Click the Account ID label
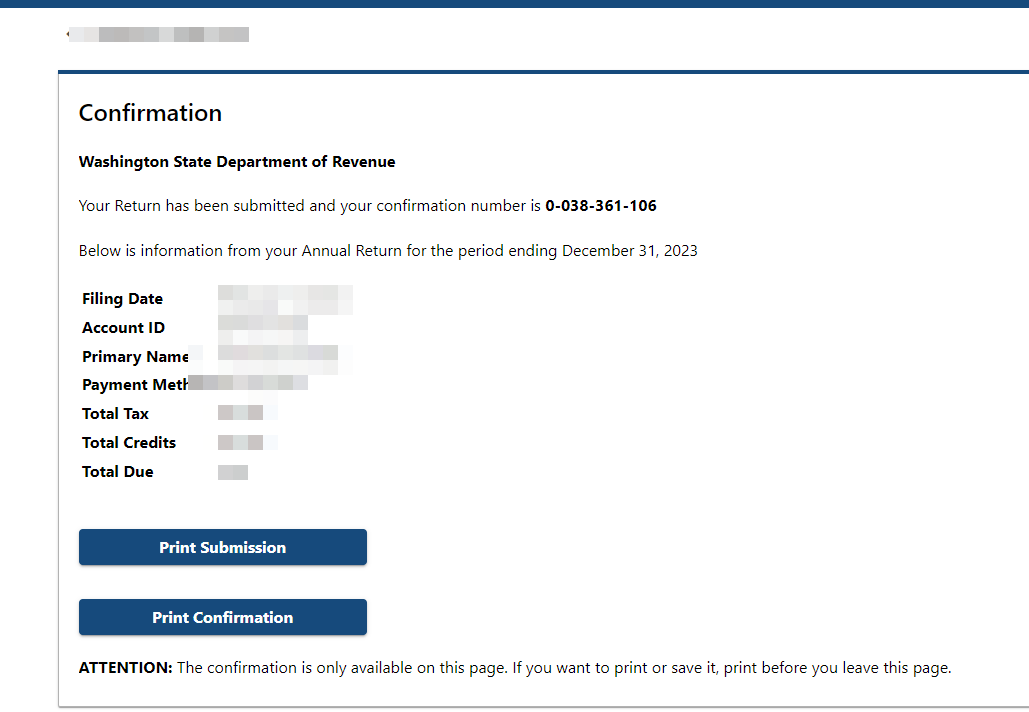 click(x=123, y=327)
